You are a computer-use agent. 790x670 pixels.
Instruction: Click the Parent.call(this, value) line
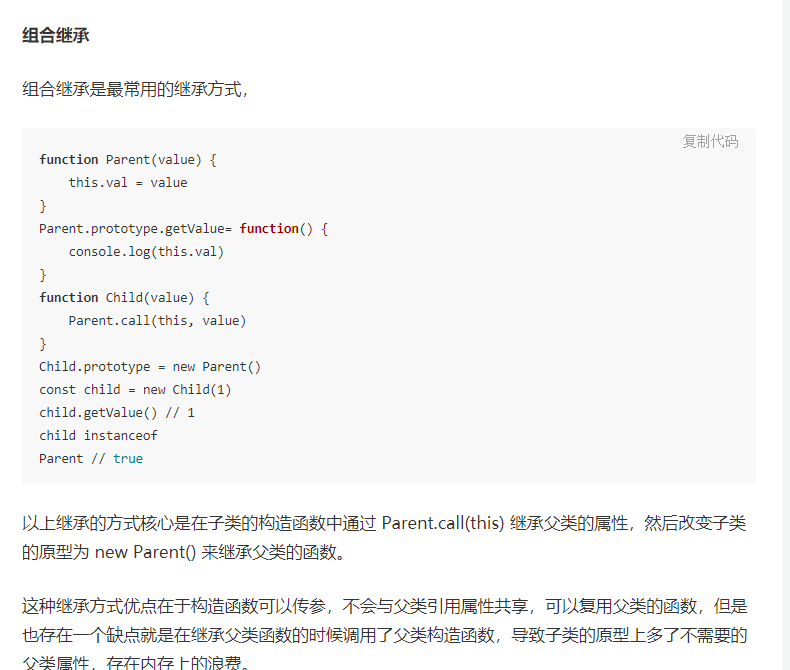tap(157, 321)
